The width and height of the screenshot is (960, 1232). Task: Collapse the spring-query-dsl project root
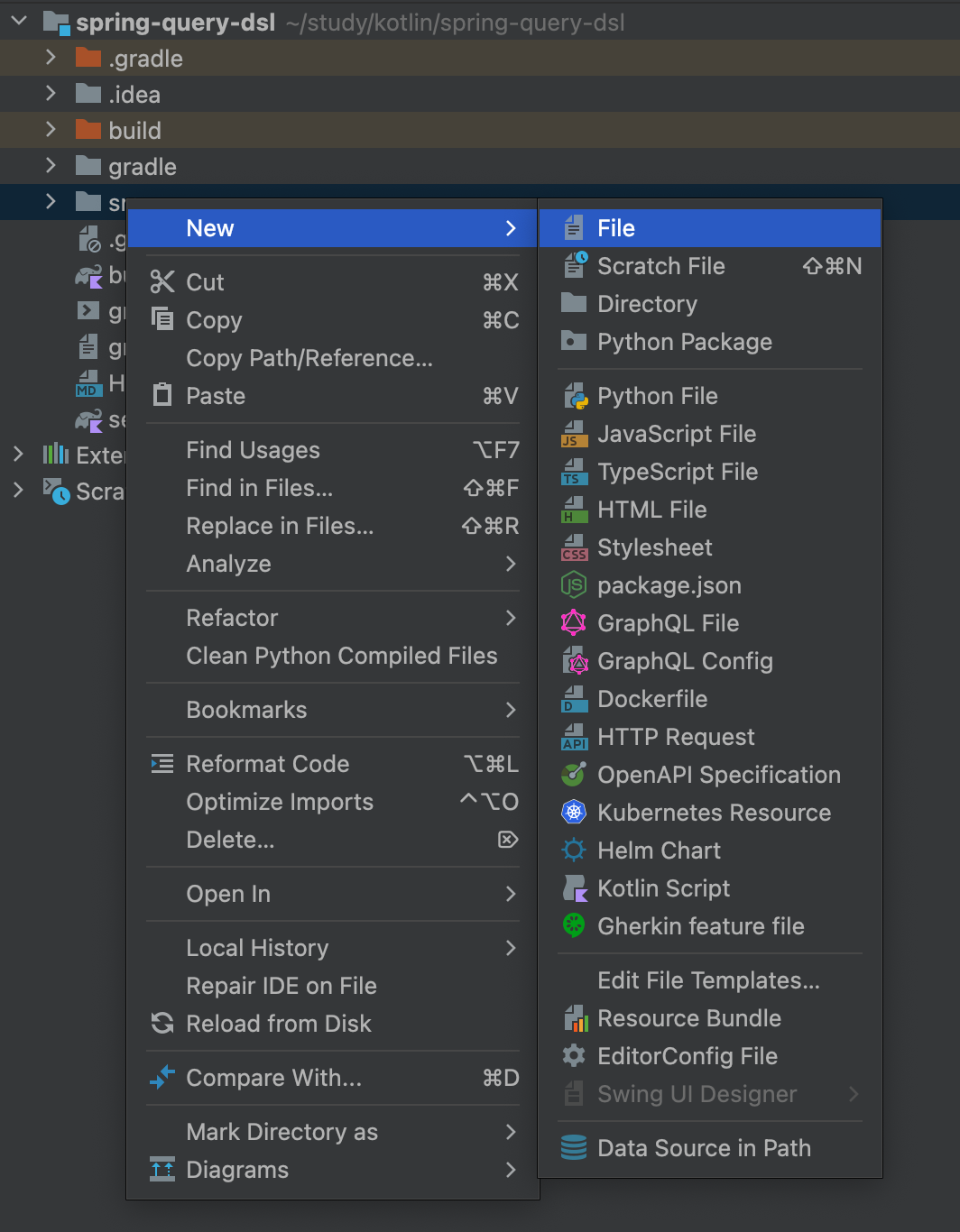point(19,23)
